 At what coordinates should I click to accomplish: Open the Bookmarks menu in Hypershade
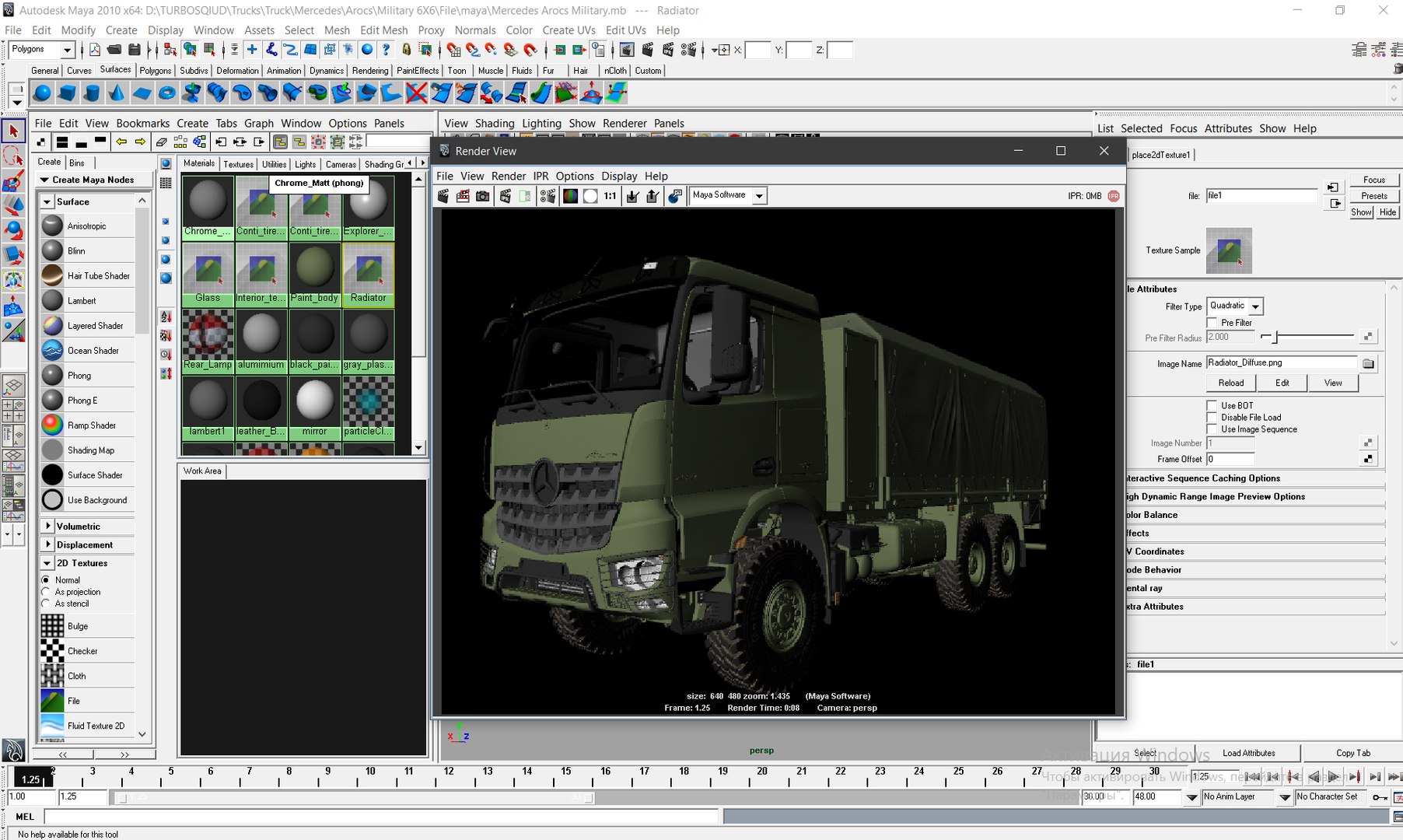click(x=142, y=124)
